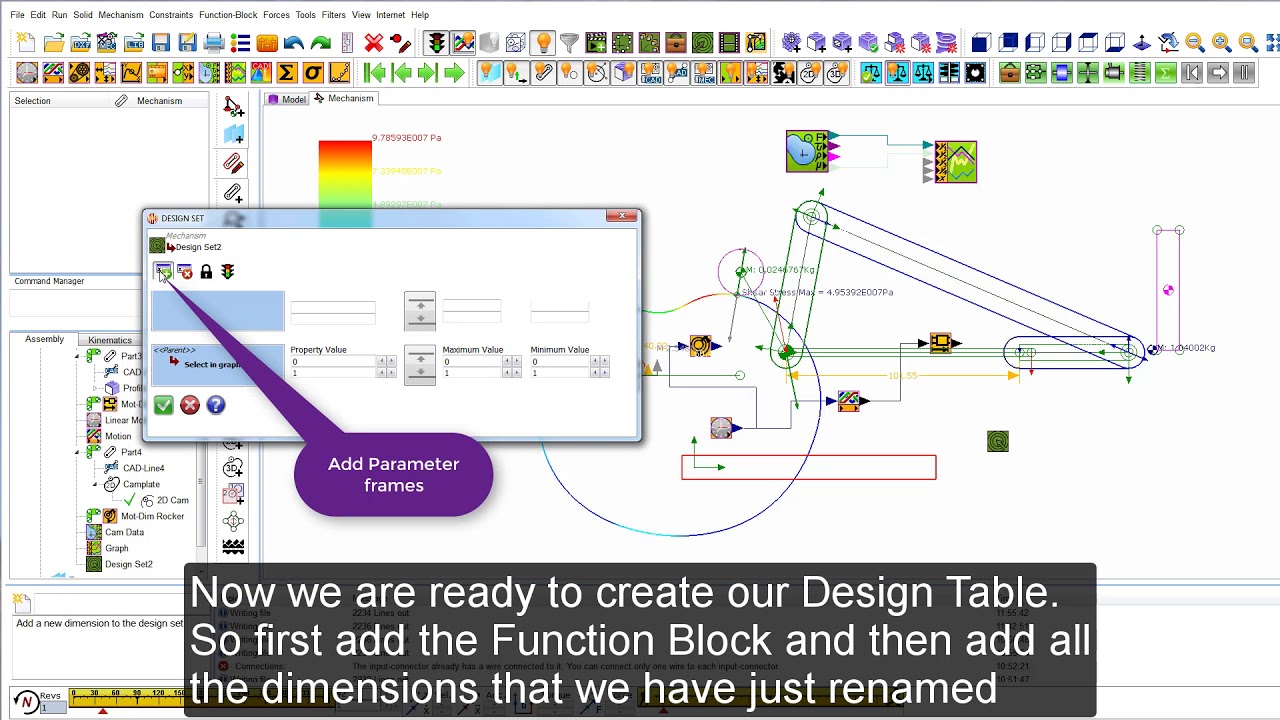Undo the last action with the blue arrow

(x=294, y=43)
